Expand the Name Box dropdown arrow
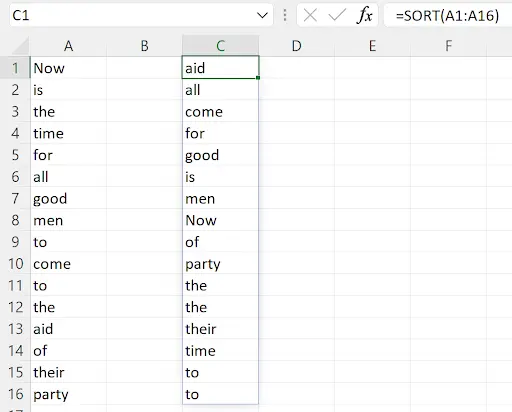 click(262, 15)
